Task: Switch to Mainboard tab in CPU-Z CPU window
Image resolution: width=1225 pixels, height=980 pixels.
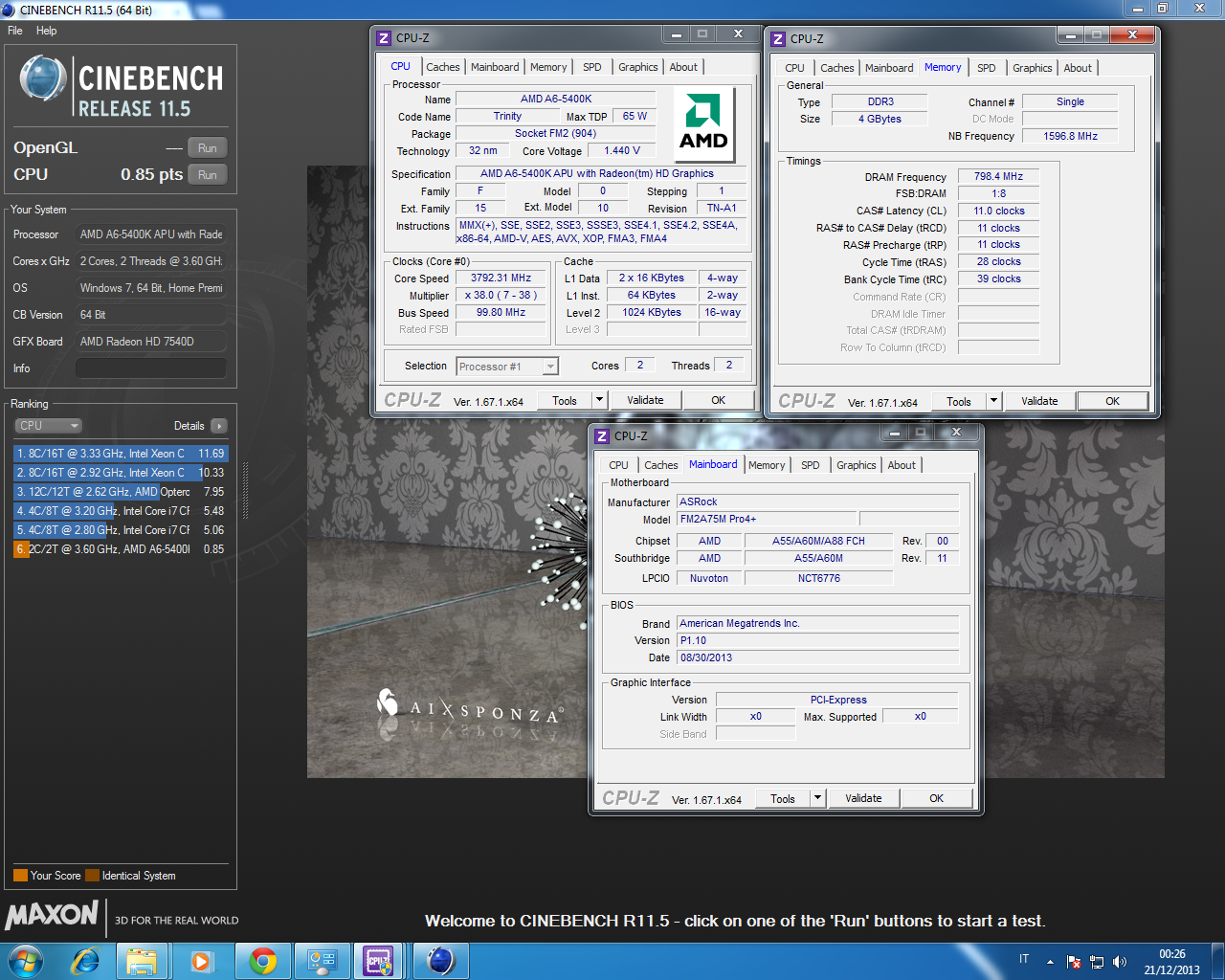Action: pyautogui.click(x=495, y=67)
